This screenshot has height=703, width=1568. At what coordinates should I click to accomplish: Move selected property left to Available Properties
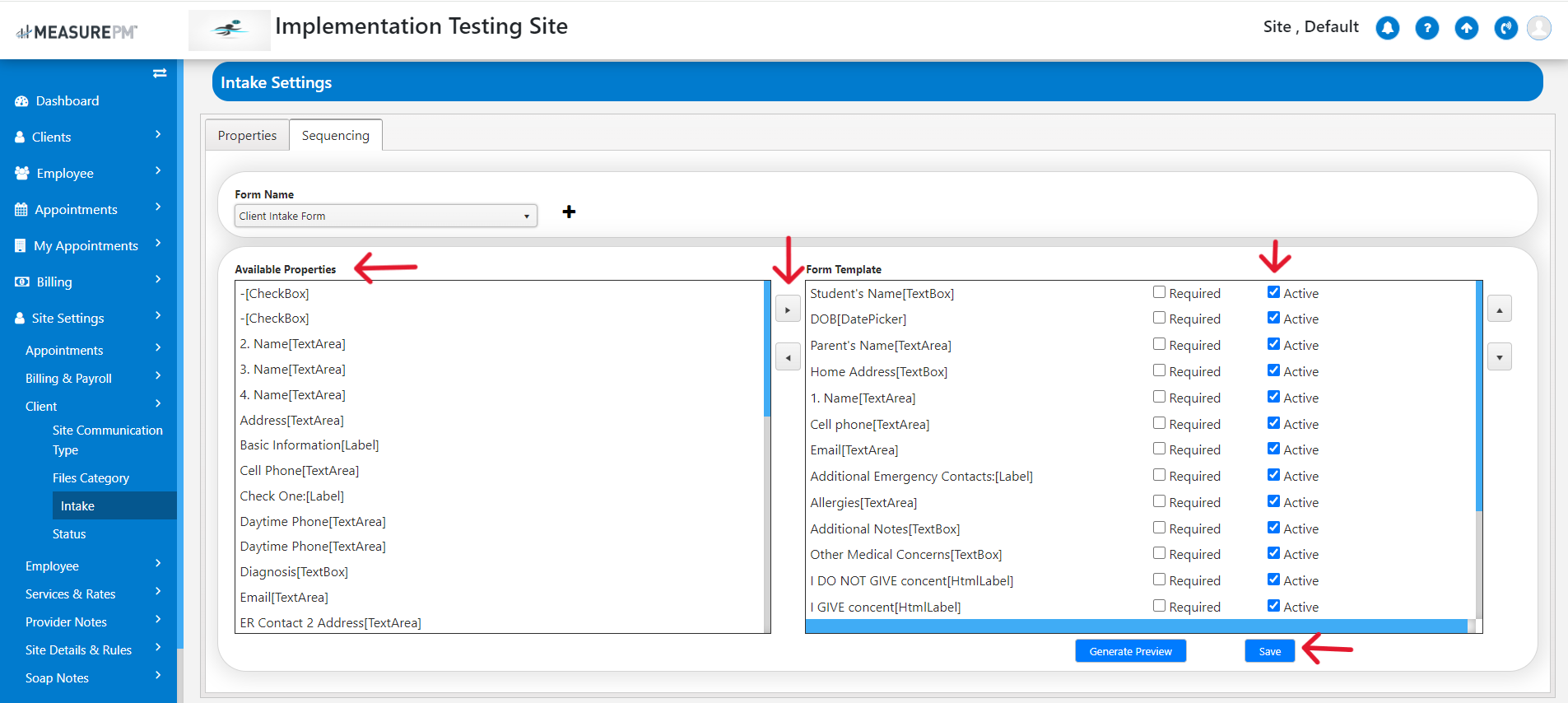[788, 357]
